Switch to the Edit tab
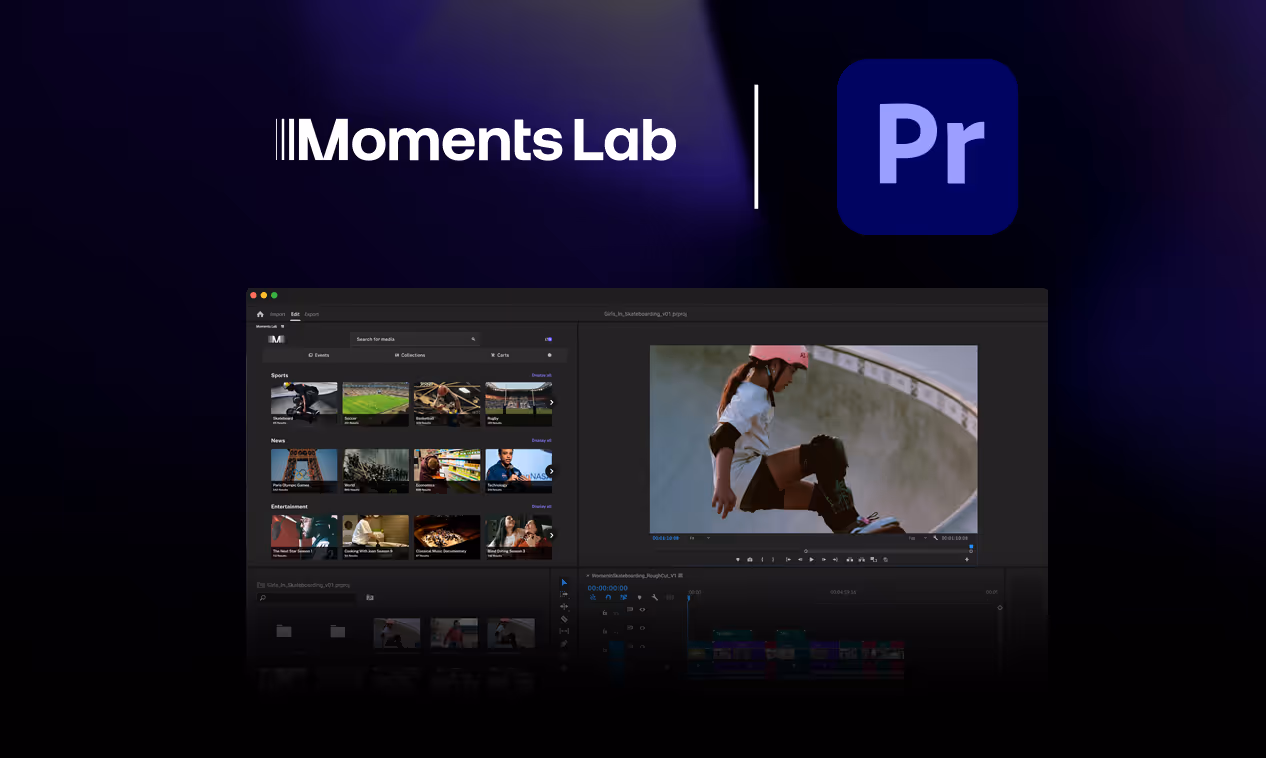Image resolution: width=1266 pixels, height=758 pixels. click(x=295, y=314)
